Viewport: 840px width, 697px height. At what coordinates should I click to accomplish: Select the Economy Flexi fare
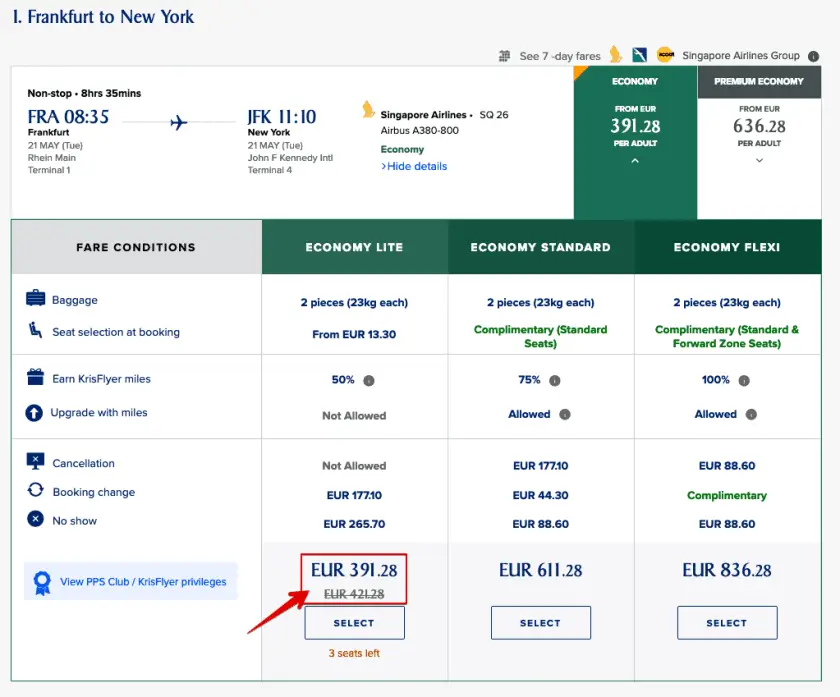pyautogui.click(x=726, y=623)
